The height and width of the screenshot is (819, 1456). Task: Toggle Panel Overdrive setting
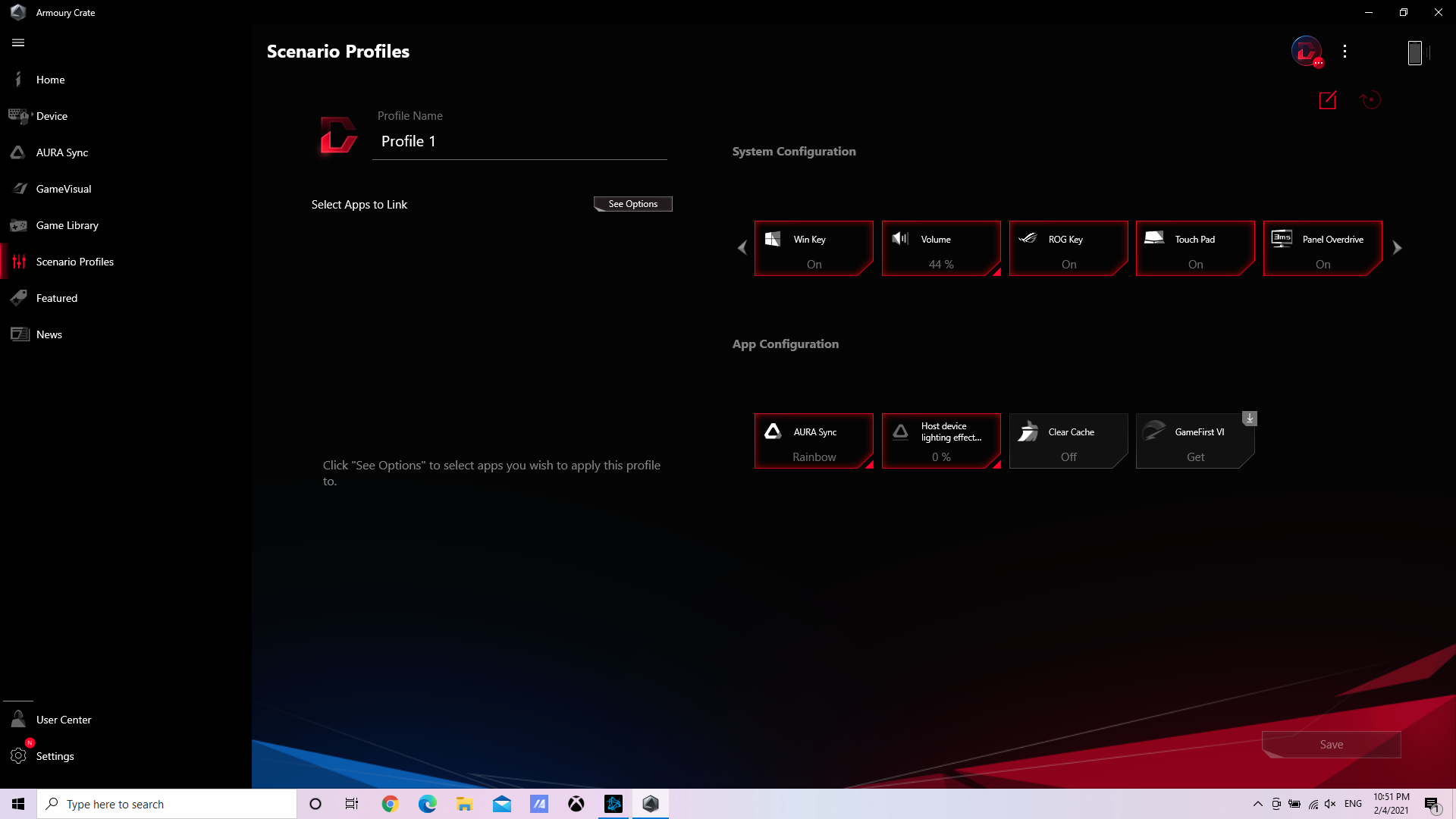click(x=1323, y=249)
